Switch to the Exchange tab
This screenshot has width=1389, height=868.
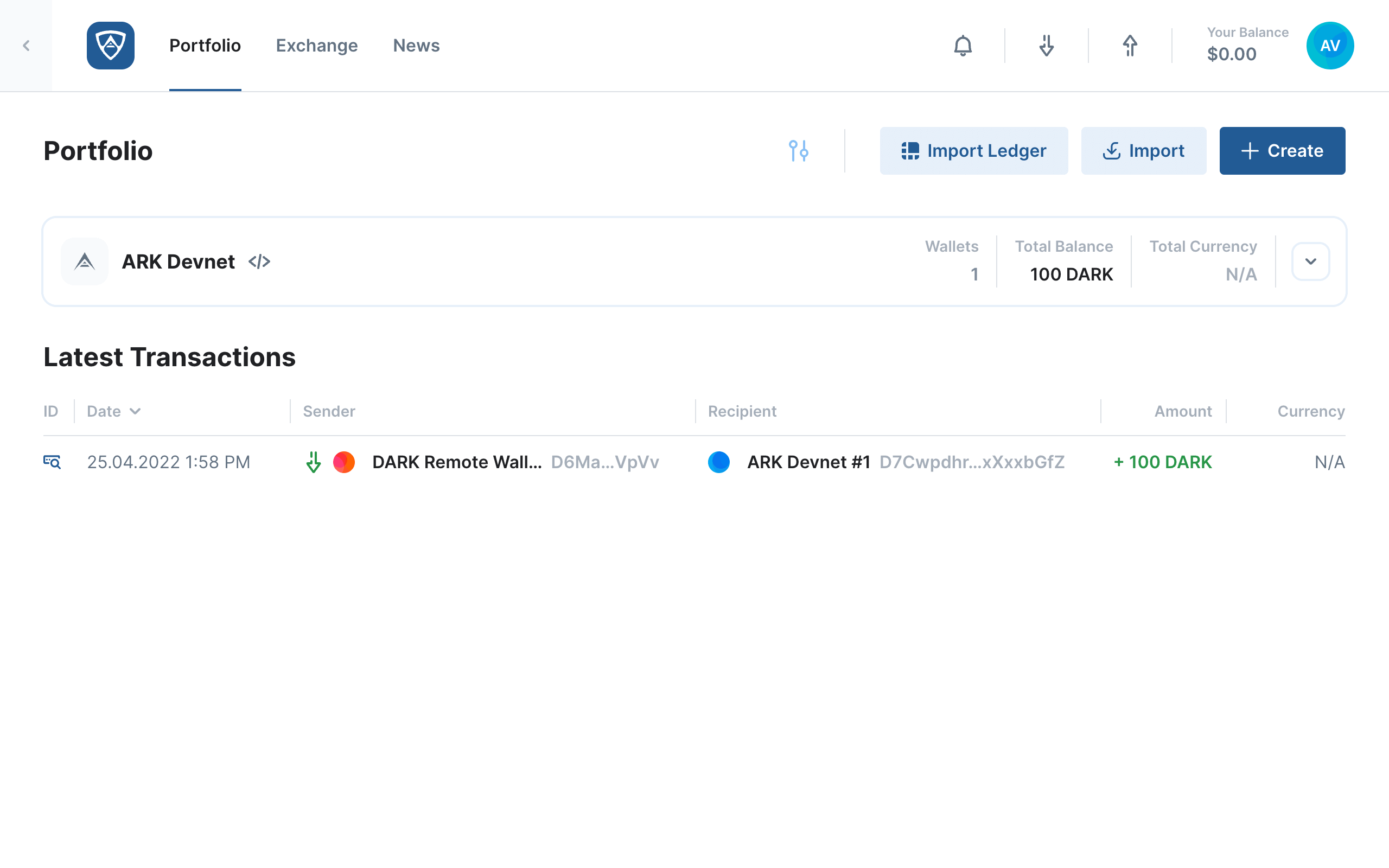[x=317, y=46]
